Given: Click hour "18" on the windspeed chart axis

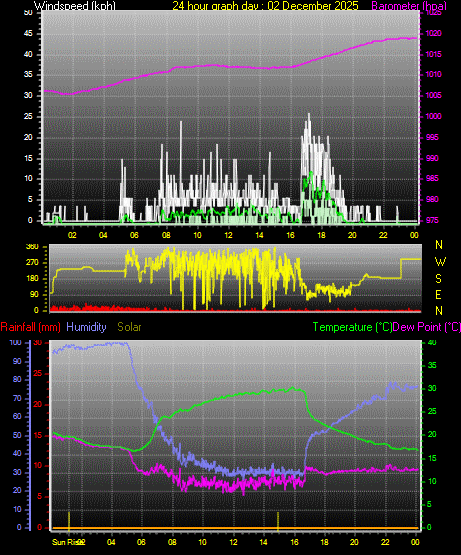Looking at the screenshot, I should (321, 235).
